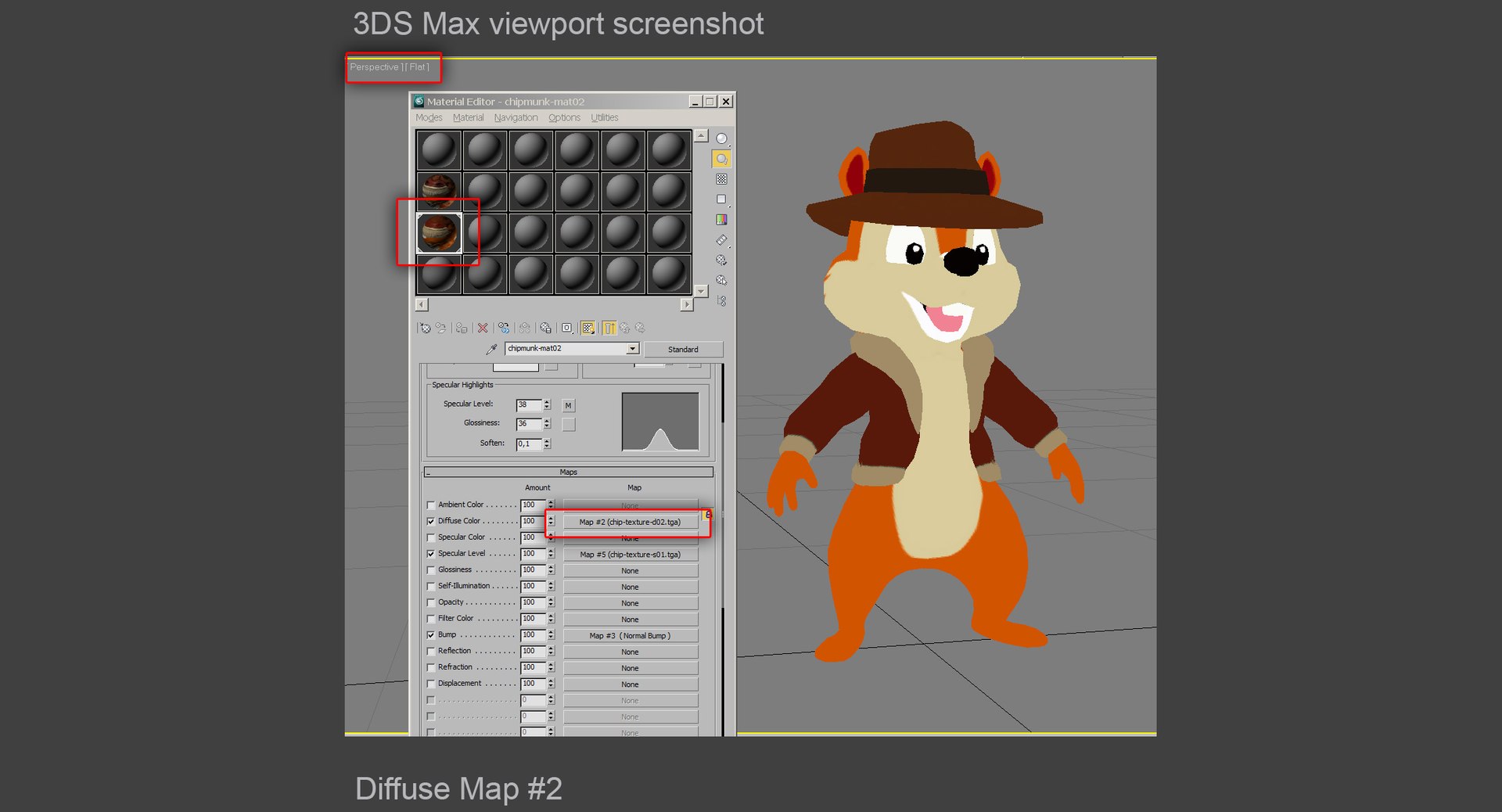Screen dimensions: 1502x812
Task: Click the Standard material type button
Action: click(x=683, y=350)
